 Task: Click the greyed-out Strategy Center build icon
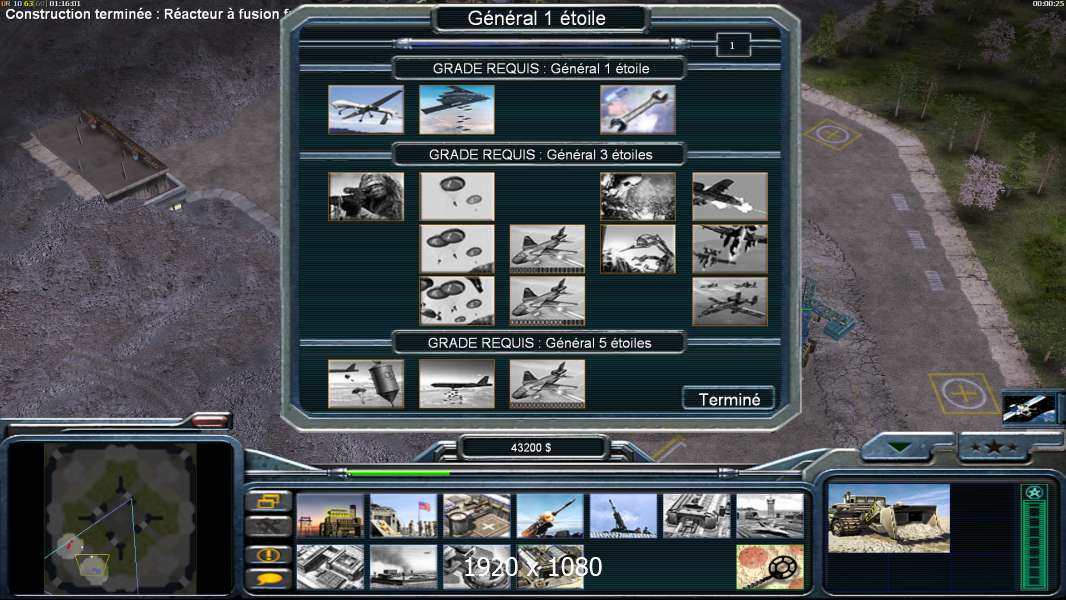330,567
